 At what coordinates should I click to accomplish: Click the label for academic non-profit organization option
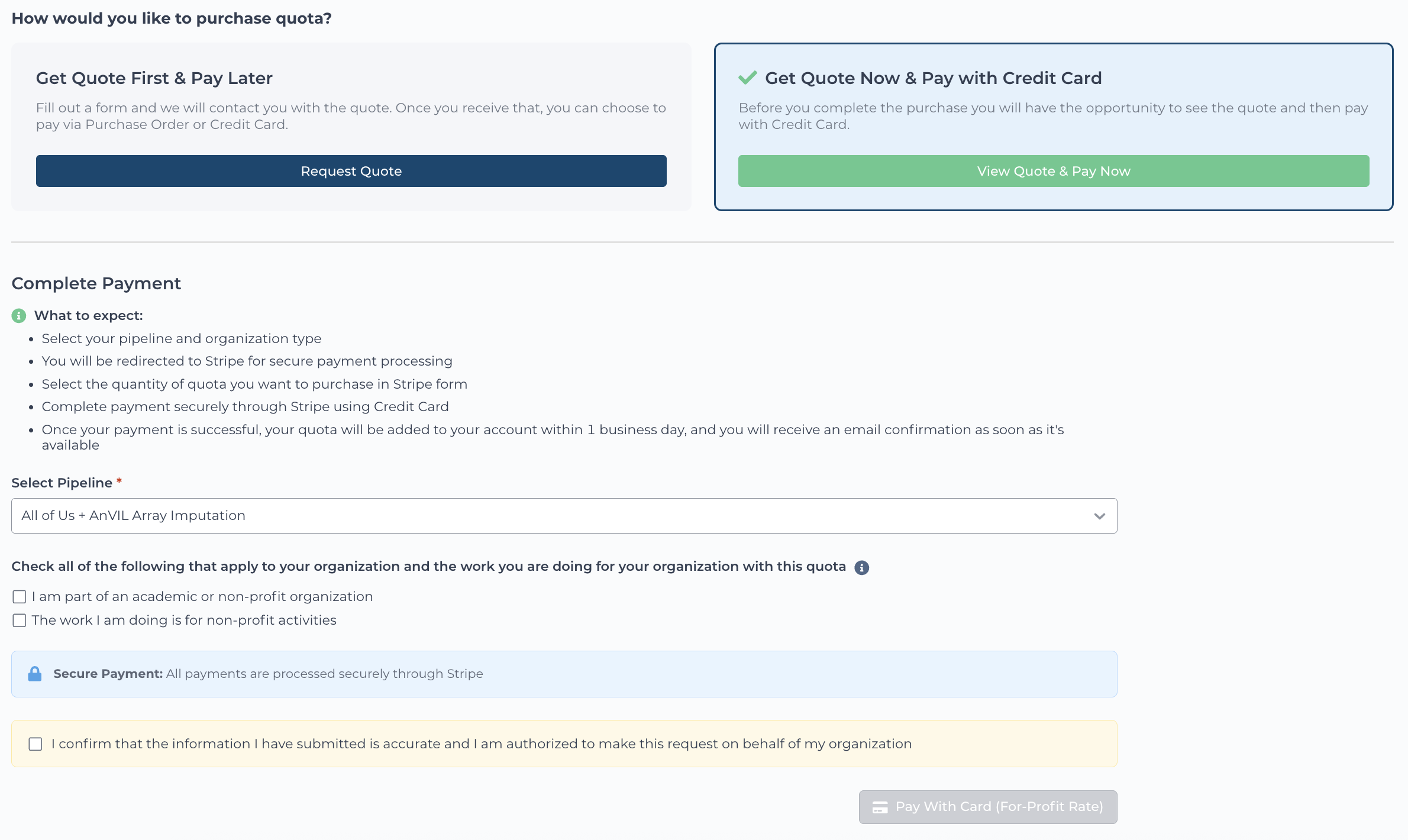click(202, 597)
